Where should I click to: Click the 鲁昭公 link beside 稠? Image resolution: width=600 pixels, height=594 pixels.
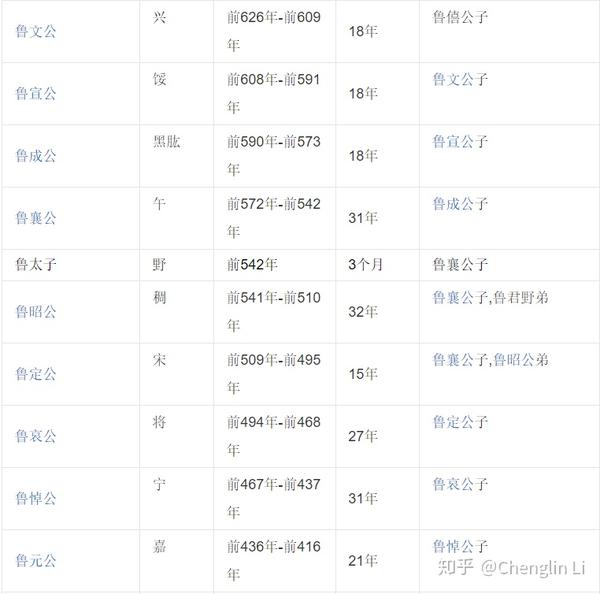point(35,312)
